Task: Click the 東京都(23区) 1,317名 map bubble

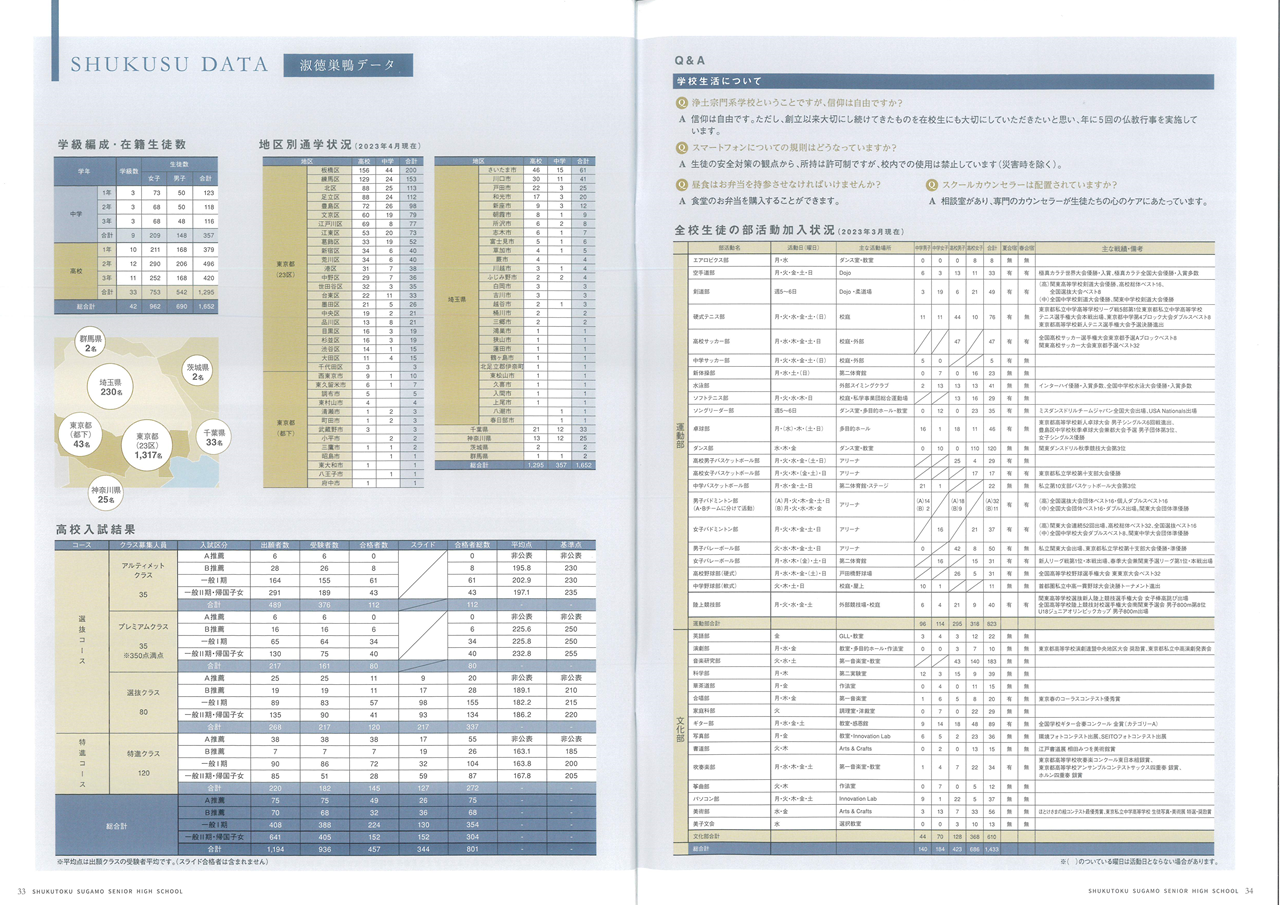Action: (148, 447)
